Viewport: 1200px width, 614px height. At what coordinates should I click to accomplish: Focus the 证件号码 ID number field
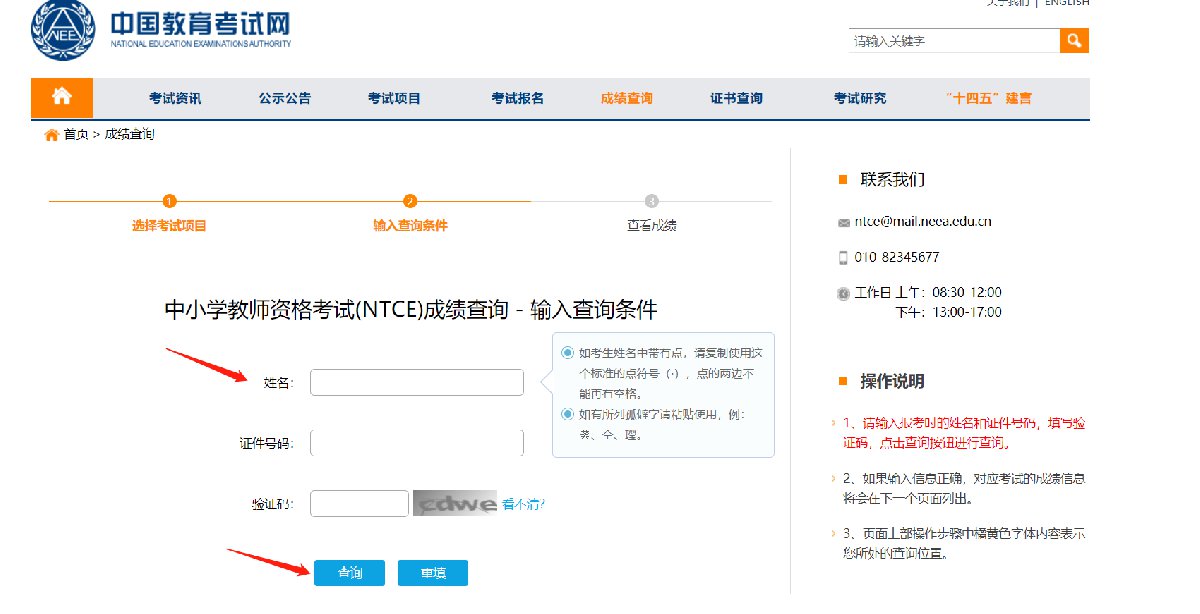(x=417, y=443)
